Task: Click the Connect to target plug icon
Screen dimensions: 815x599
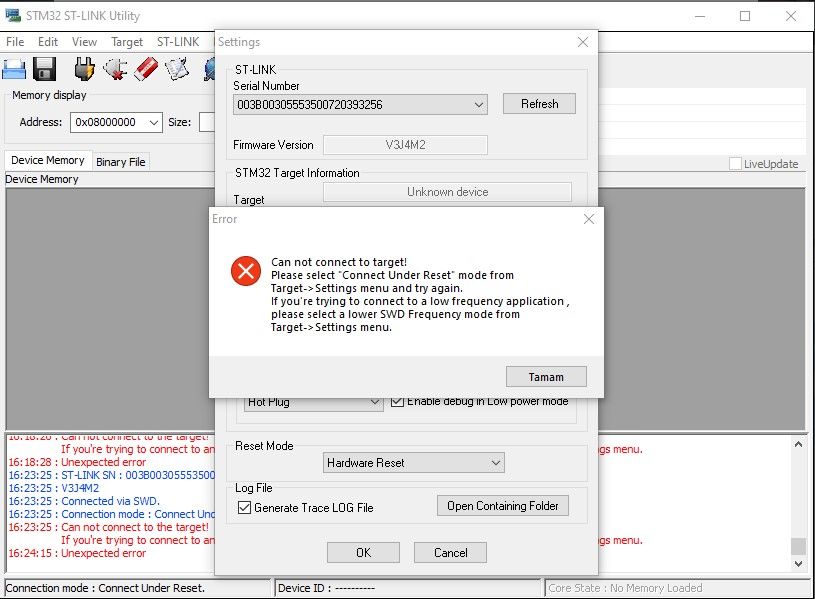Action: pyautogui.click(x=84, y=69)
